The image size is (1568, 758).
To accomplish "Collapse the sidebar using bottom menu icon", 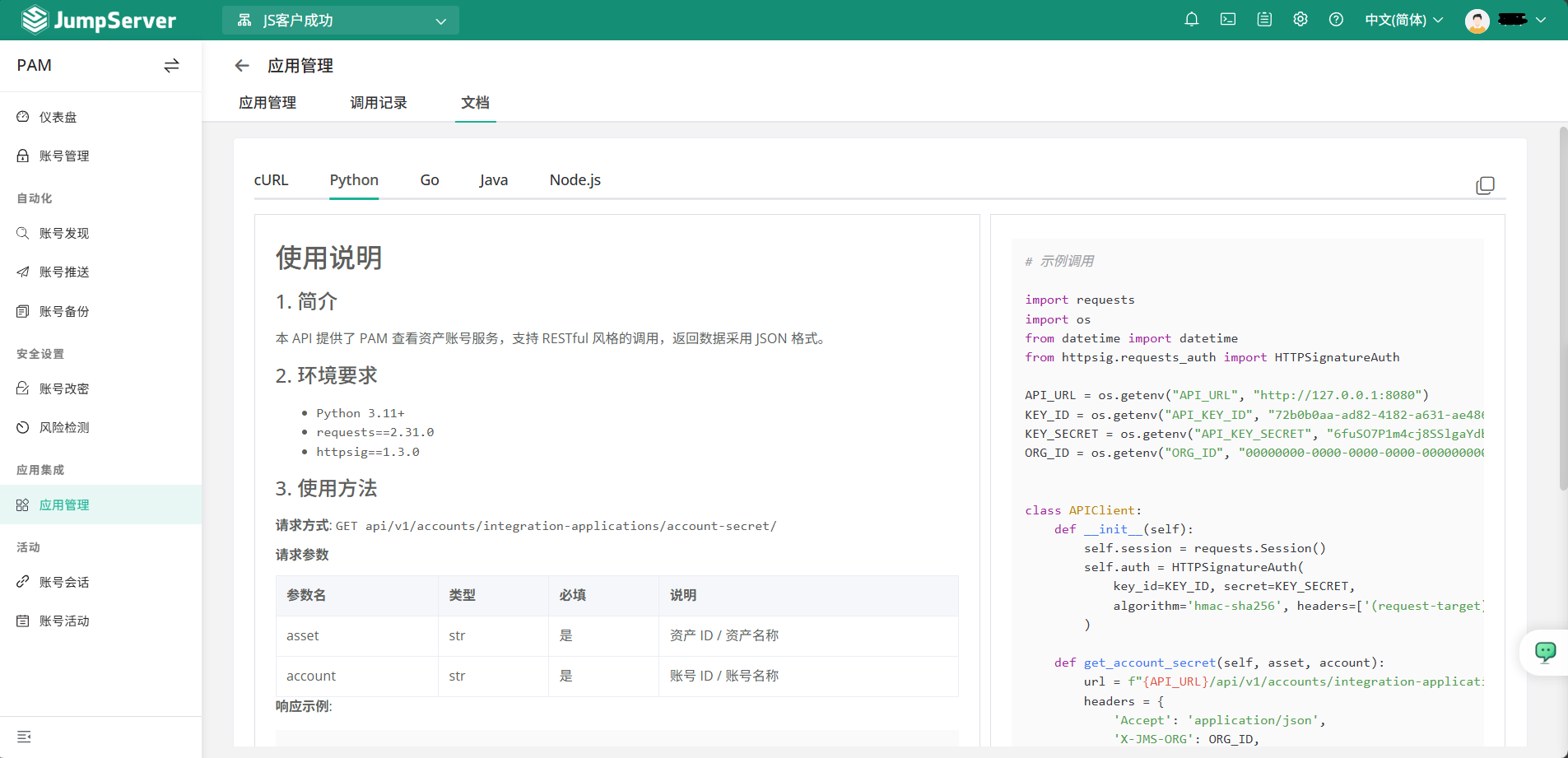I will tap(24, 737).
